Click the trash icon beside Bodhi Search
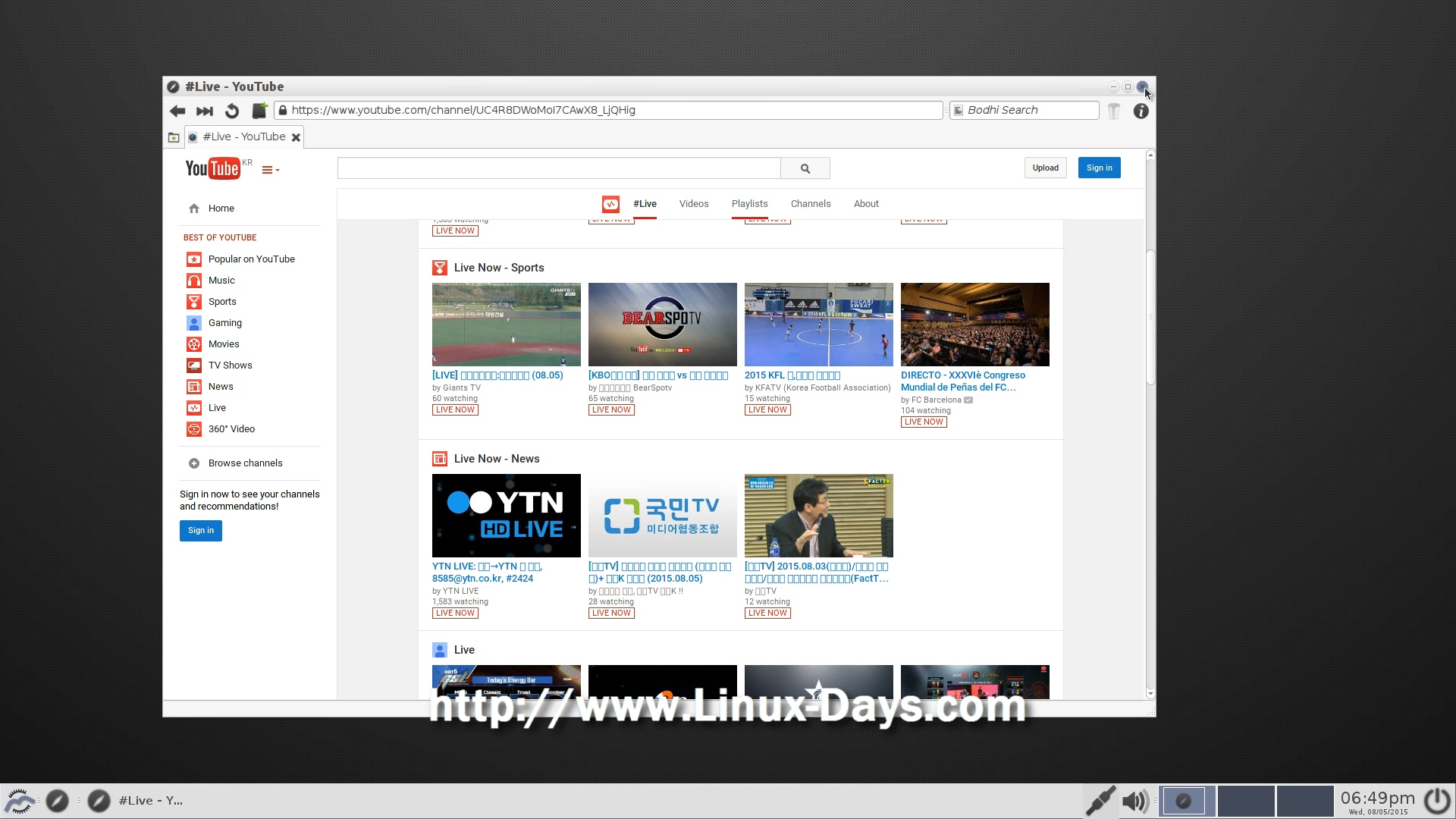The image size is (1456, 819). click(x=1113, y=111)
